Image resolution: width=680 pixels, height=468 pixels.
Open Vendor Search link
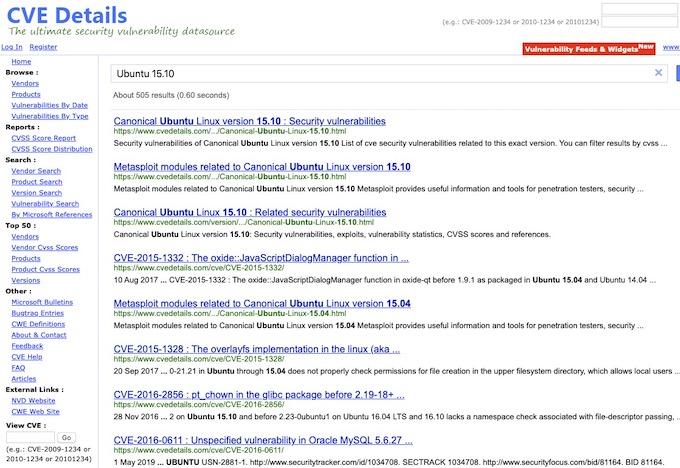(x=36, y=171)
